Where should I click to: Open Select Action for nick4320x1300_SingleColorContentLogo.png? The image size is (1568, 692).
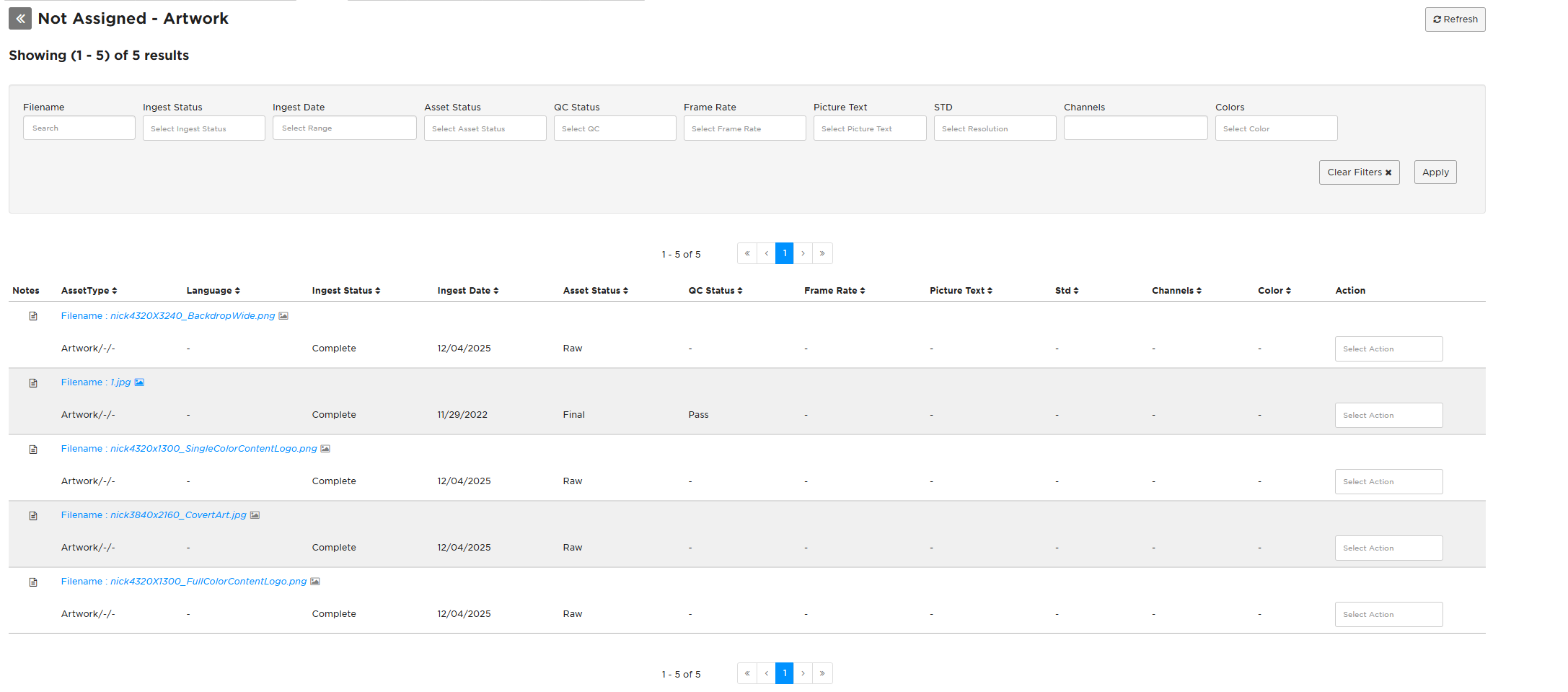coord(1389,482)
